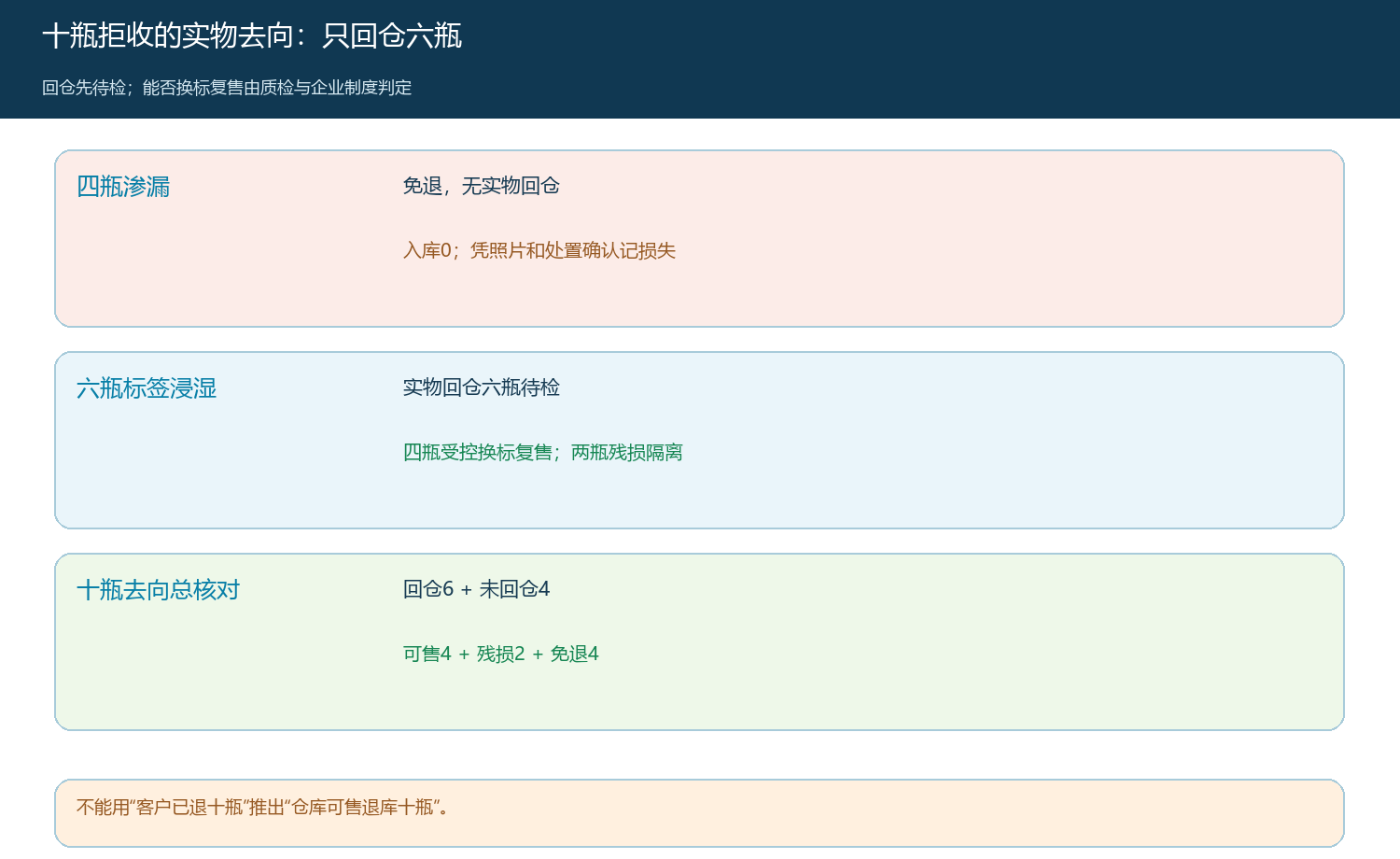This screenshot has height=859, width=1400.
Task: Select the heading 十瓶去向总核对
Action: pos(159,590)
